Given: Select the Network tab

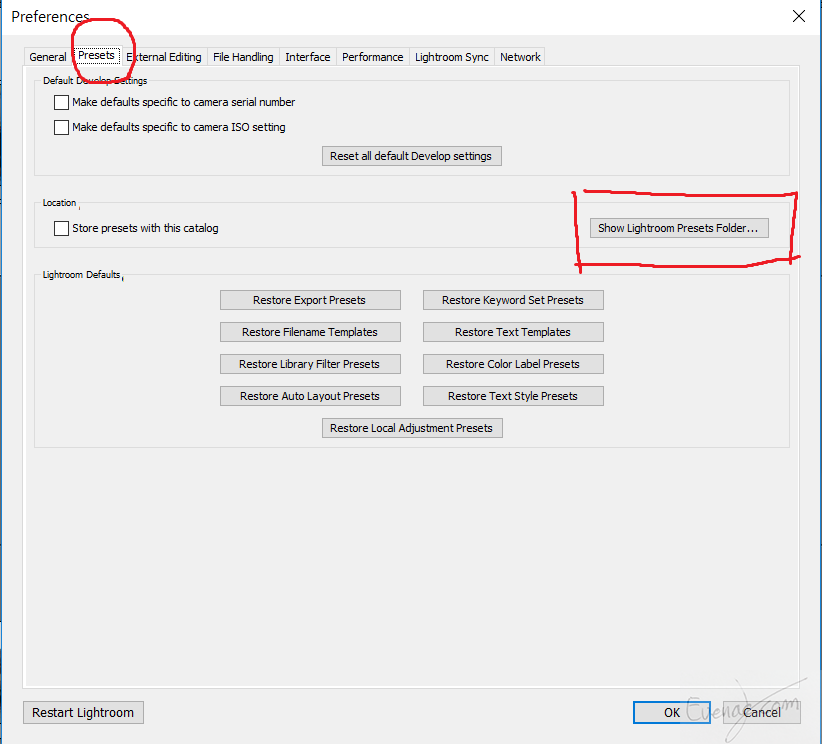Looking at the screenshot, I should click(520, 57).
